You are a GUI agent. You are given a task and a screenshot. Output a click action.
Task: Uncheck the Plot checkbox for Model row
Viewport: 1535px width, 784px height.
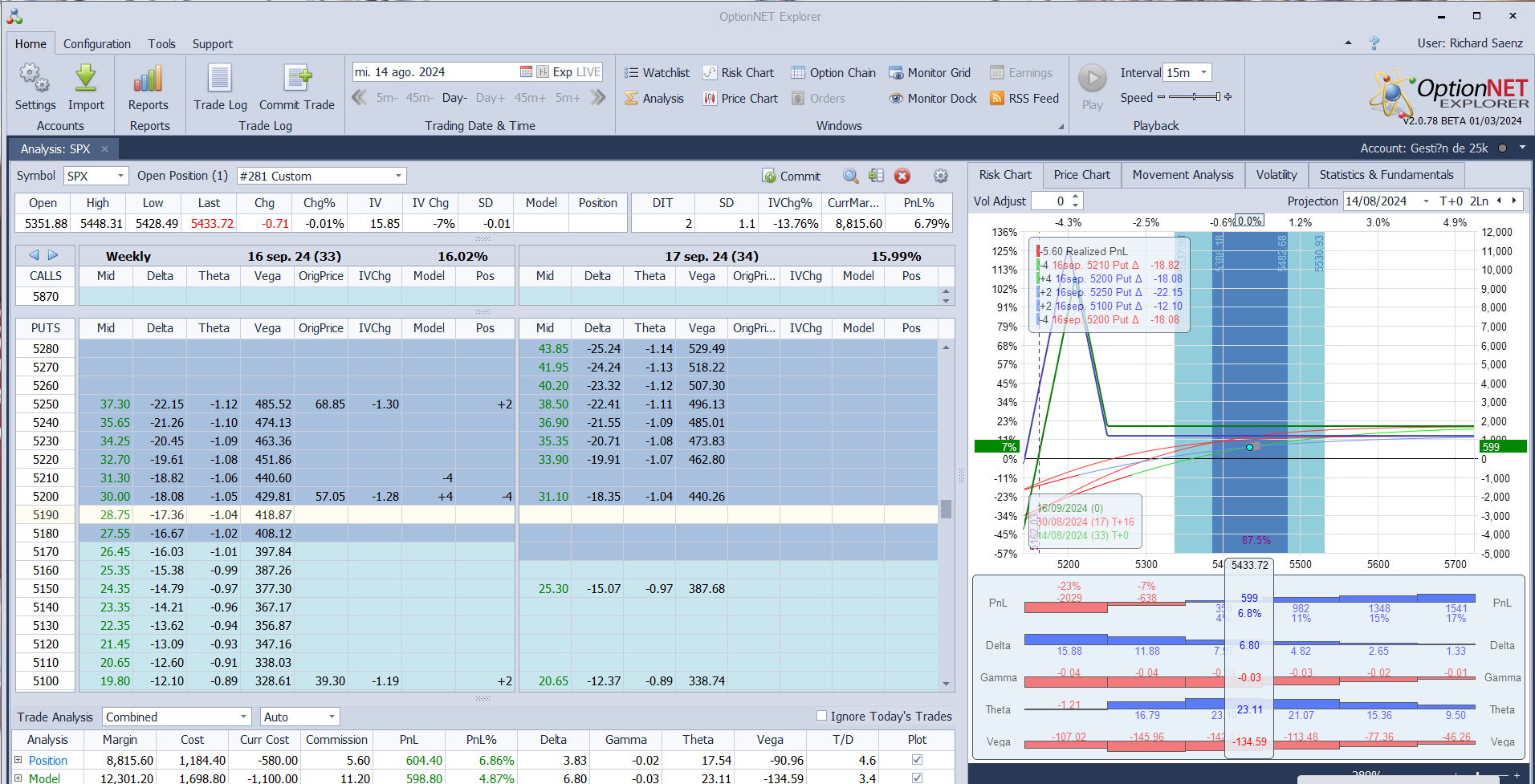[917, 778]
